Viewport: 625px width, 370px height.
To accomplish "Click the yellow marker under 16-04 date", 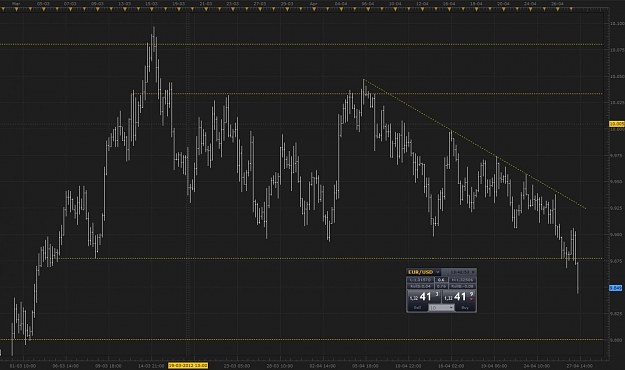I will 449,9.
